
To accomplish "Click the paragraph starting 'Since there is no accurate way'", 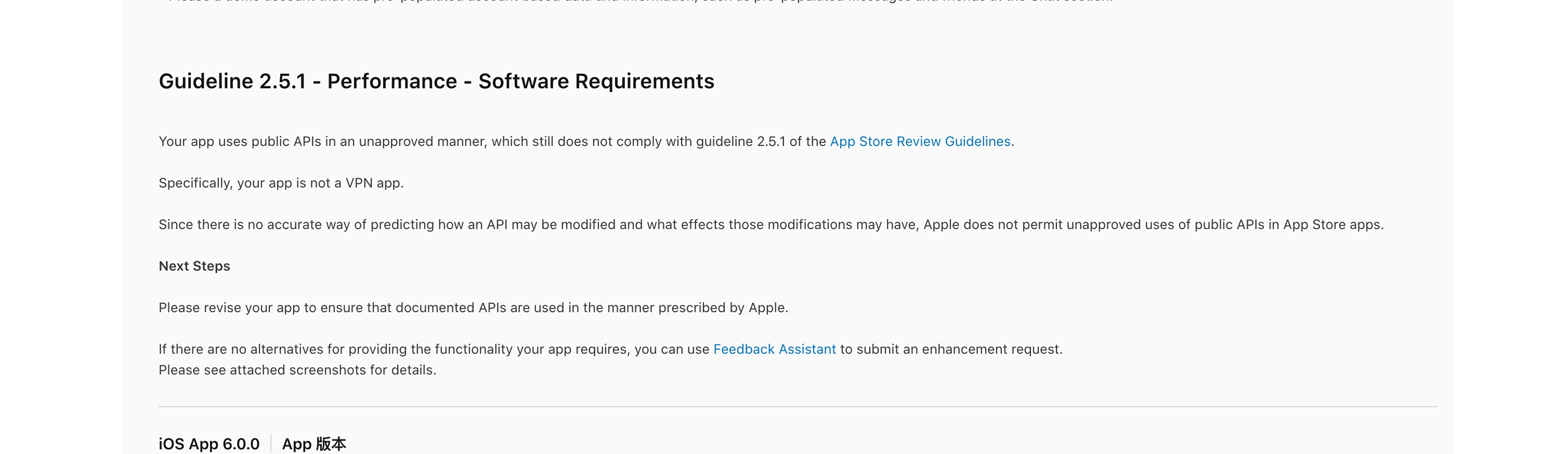I will pyautogui.click(x=770, y=224).
